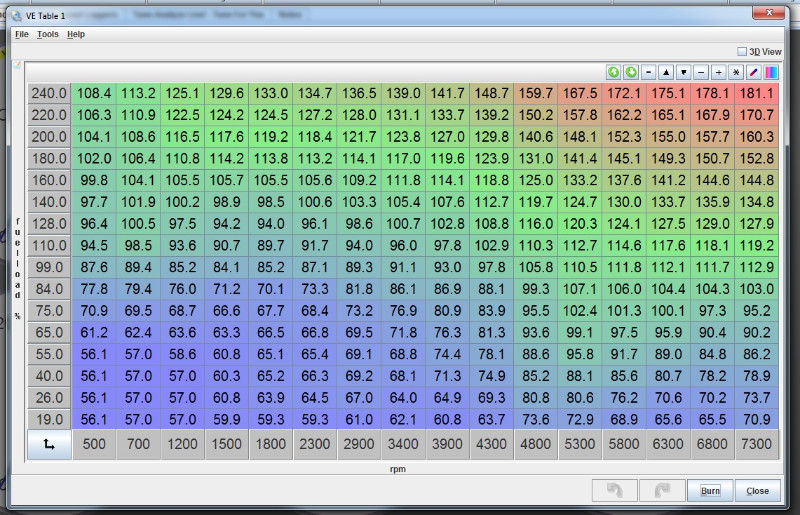Select cell with value 116.0
The image size is (800, 515).
(x=536, y=224)
